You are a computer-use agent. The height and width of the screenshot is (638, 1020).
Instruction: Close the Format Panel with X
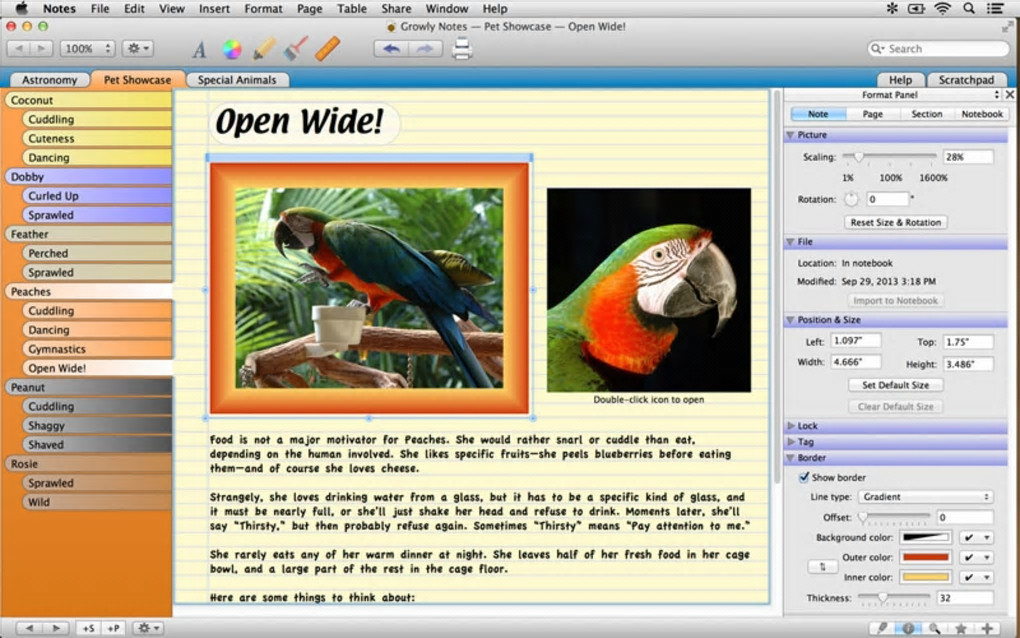pyautogui.click(x=1010, y=95)
